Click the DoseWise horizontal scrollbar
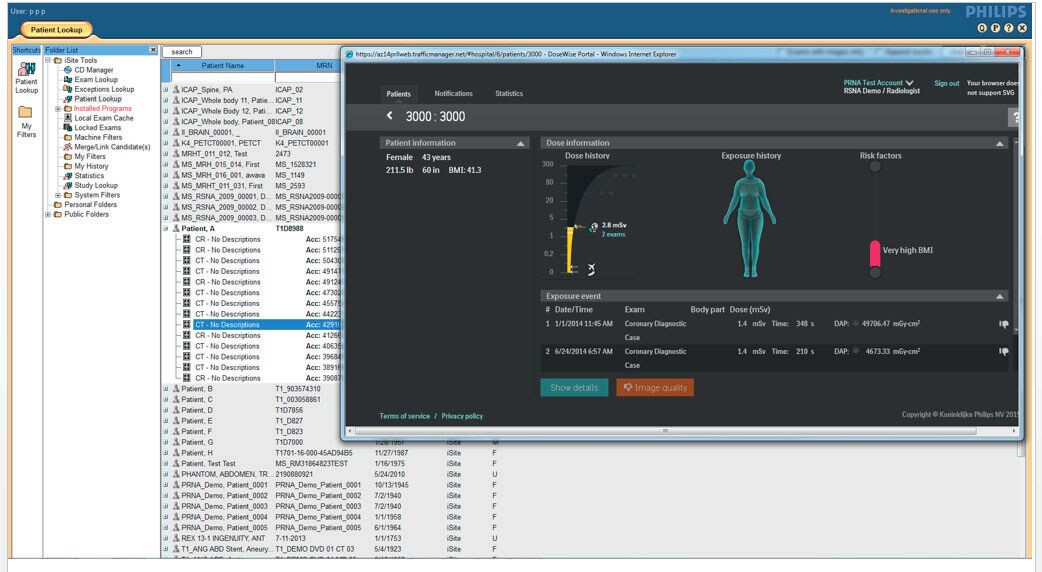 tap(665, 431)
